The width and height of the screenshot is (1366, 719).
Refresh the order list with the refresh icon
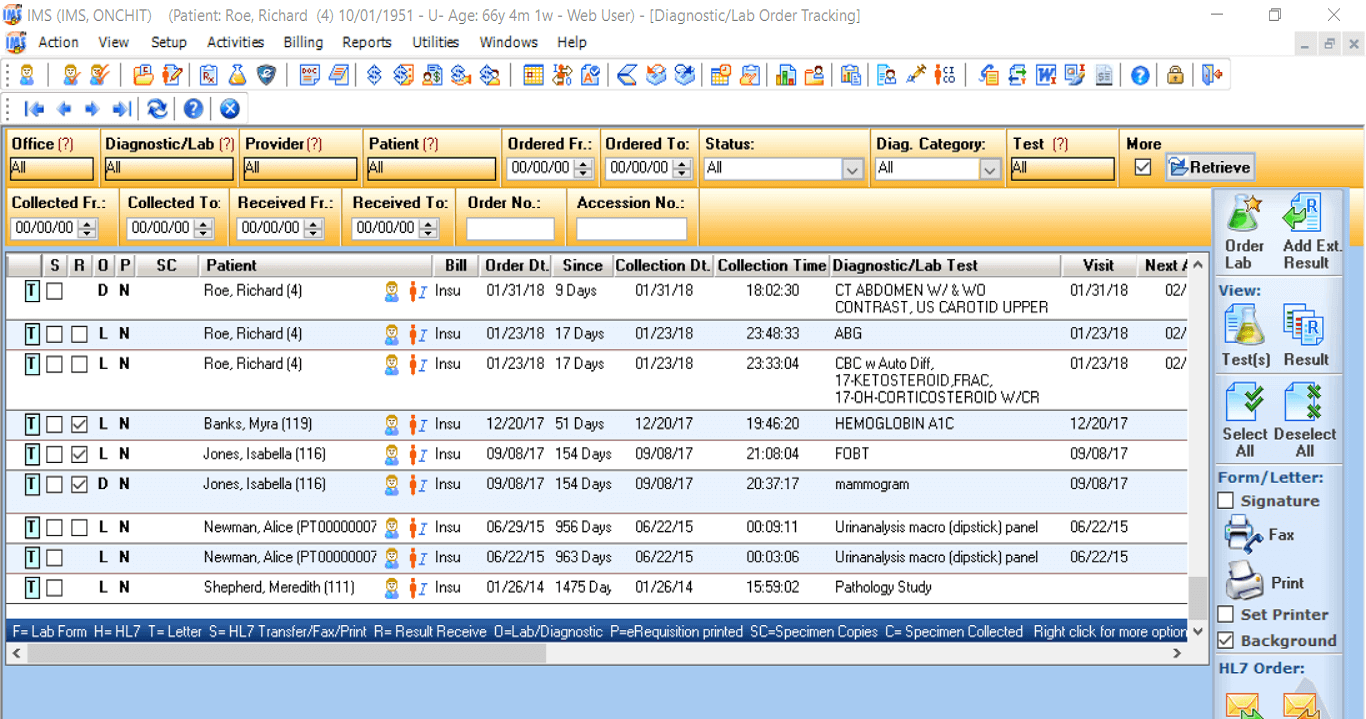tap(156, 108)
